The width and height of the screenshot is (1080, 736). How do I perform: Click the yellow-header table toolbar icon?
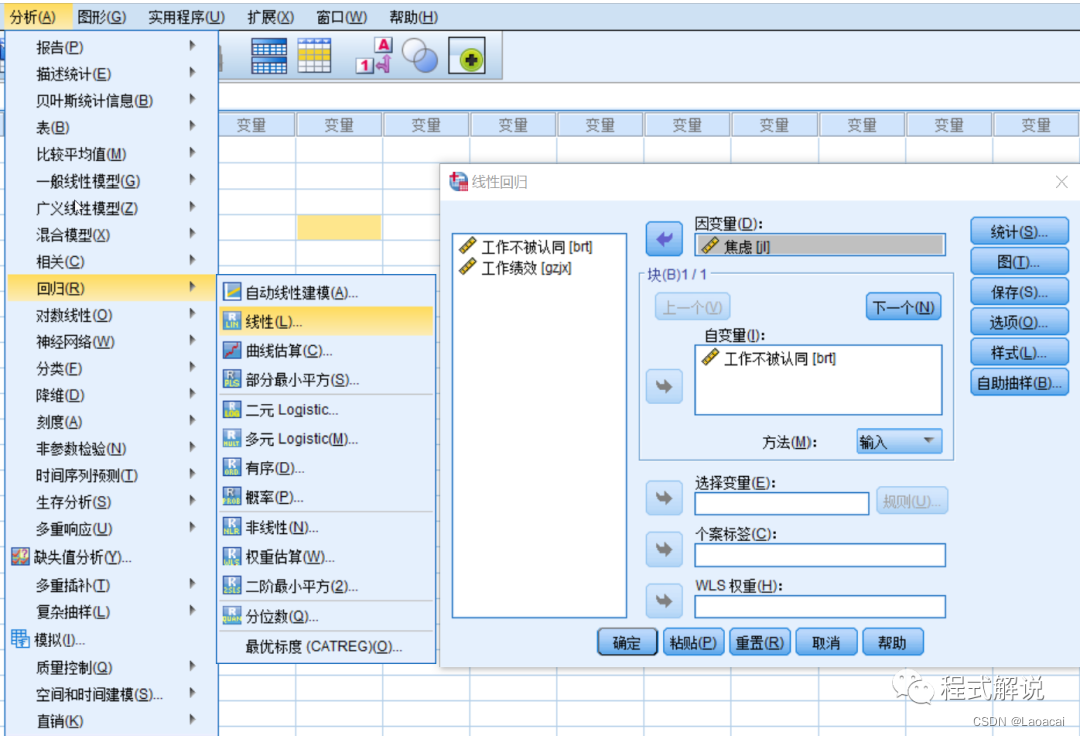coord(314,56)
